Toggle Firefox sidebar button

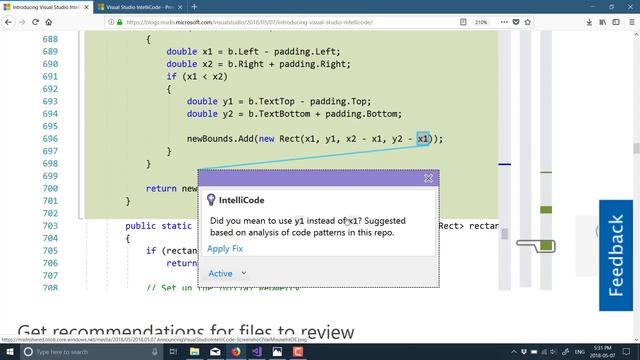click(616, 22)
